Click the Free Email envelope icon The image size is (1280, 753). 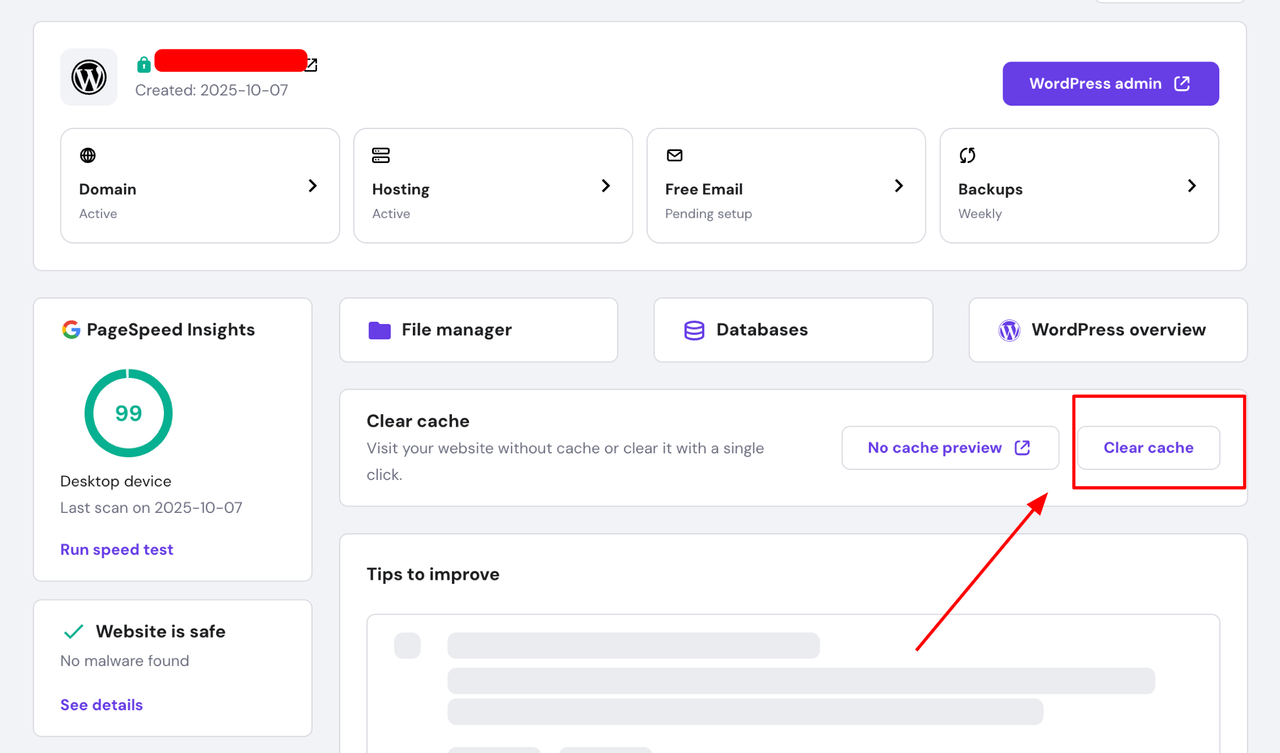(675, 155)
